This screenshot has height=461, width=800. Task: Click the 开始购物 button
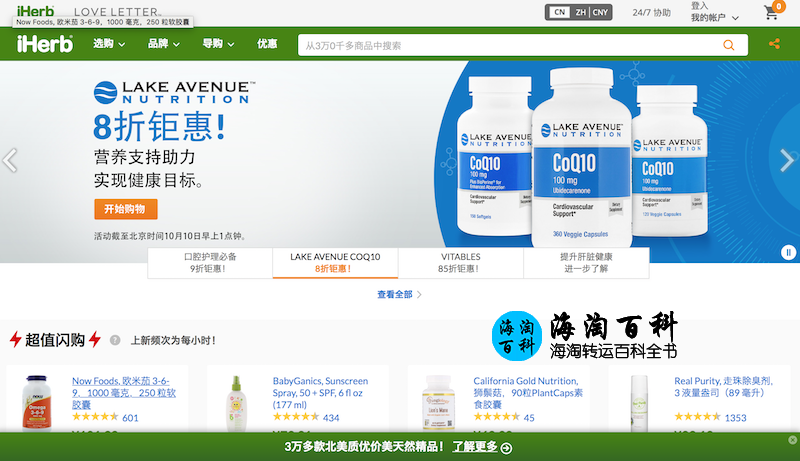click(126, 209)
